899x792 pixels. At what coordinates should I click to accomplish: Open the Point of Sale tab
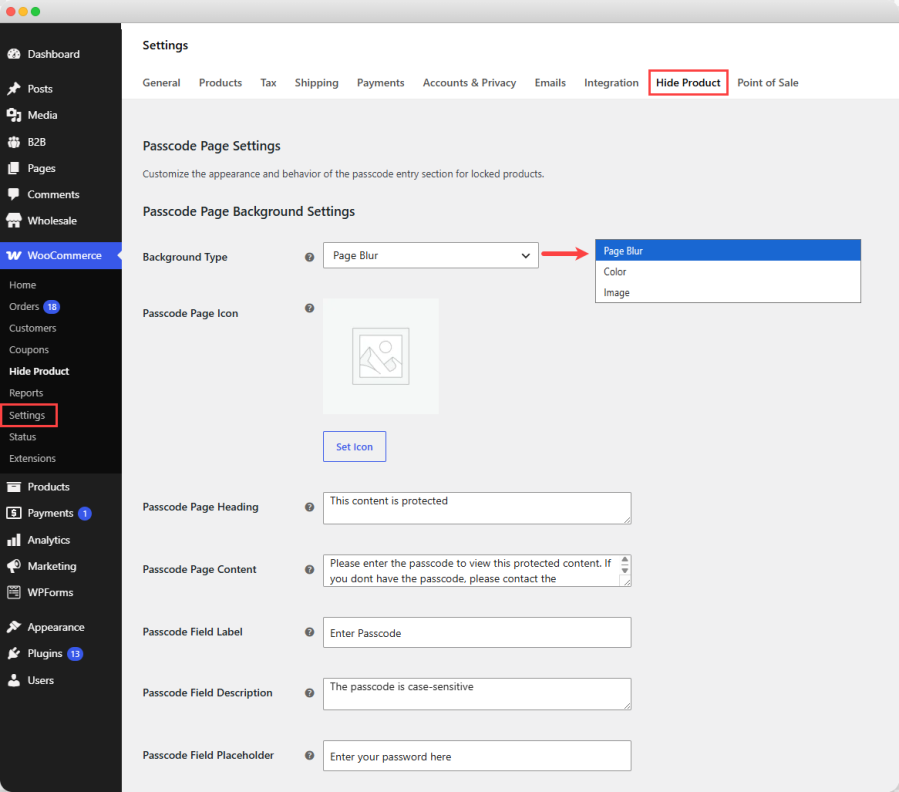pos(768,83)
